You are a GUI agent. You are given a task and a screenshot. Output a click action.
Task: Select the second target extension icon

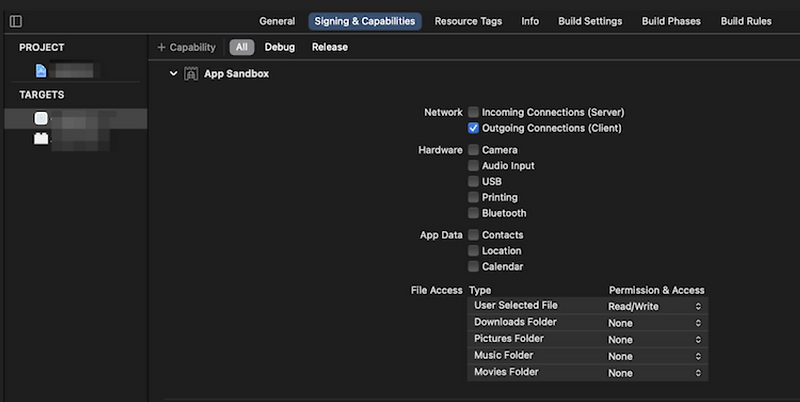[x=41, y=139]
